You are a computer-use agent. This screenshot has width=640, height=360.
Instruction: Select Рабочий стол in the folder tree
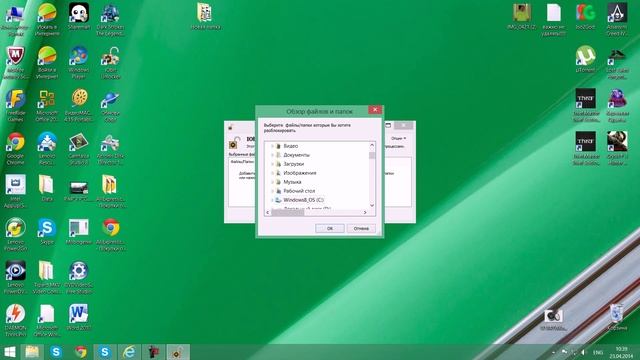pyautogui.click(x=299, y=191)
